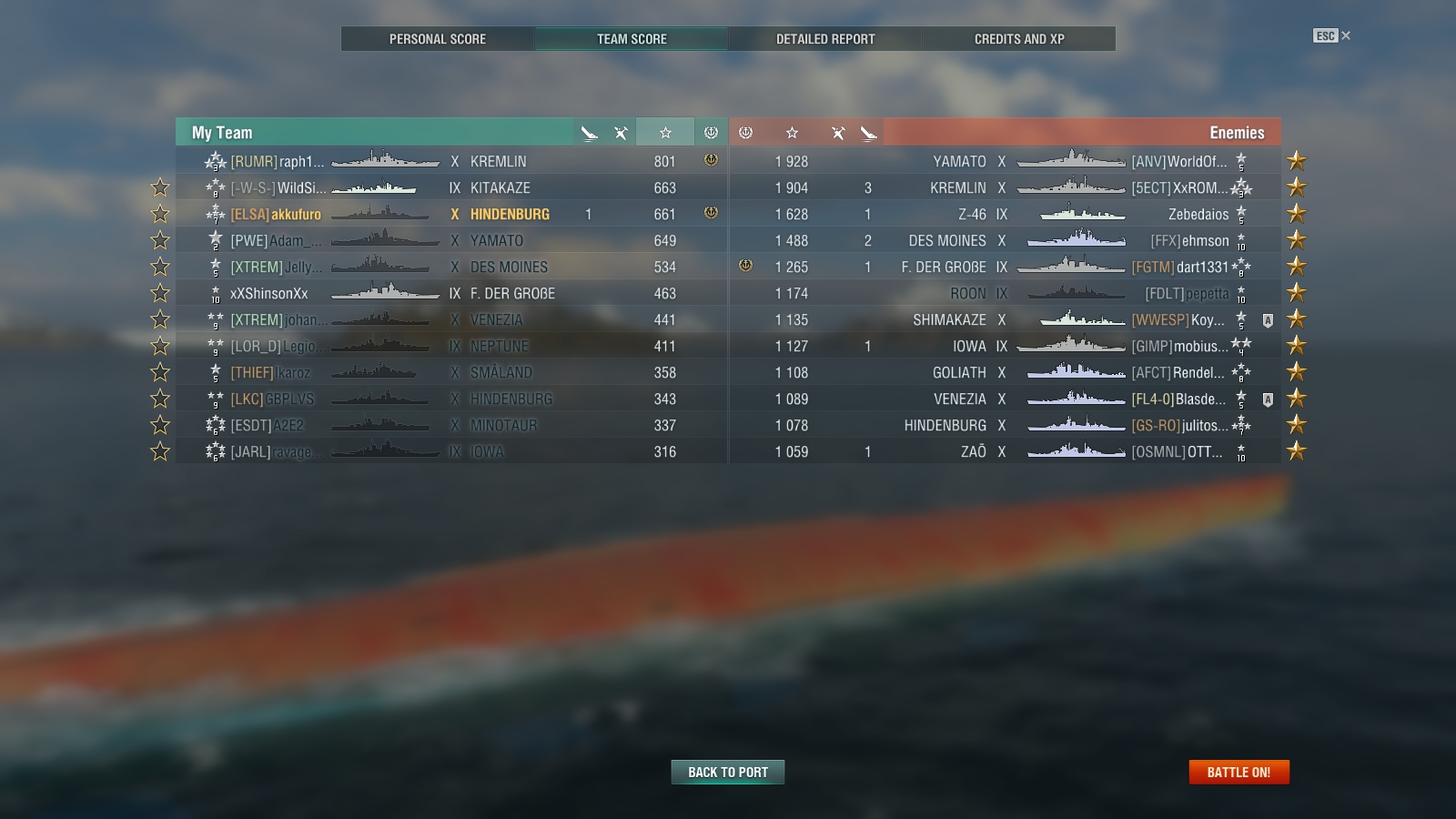Toggle gold star for enemy YAMATO player

click(x=1297, y=161)
